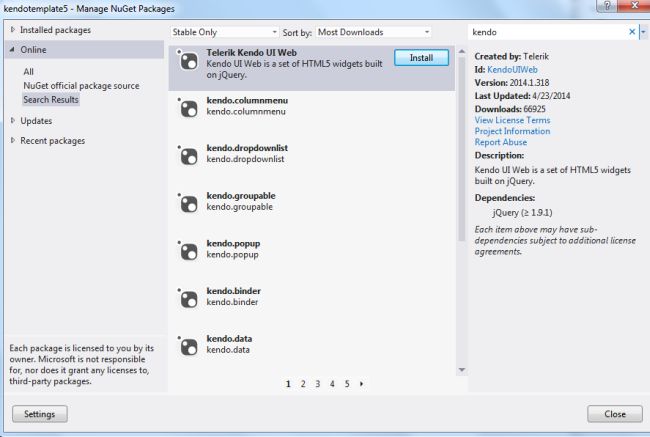Focus the kendo search input field
650x437 pixels.
[x=547, y=32]
